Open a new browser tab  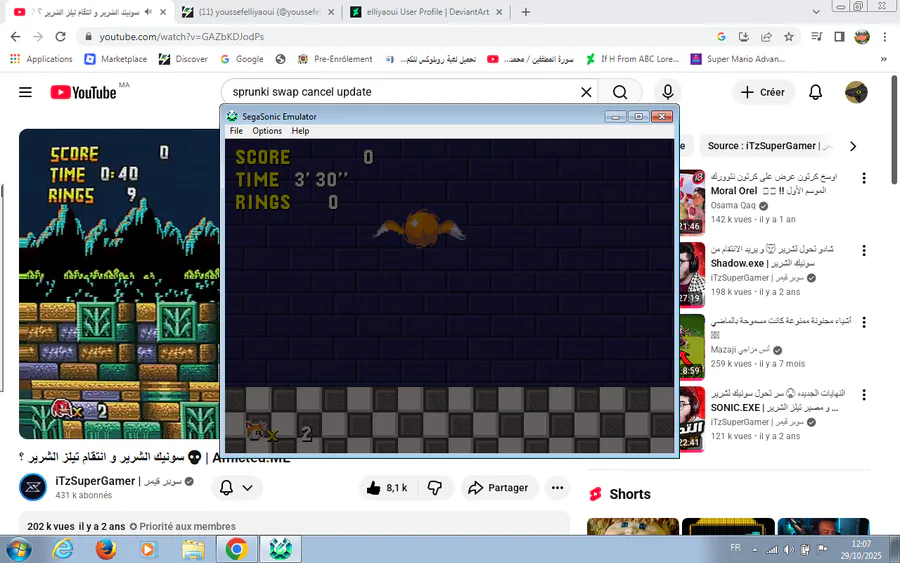coord(526,12)
